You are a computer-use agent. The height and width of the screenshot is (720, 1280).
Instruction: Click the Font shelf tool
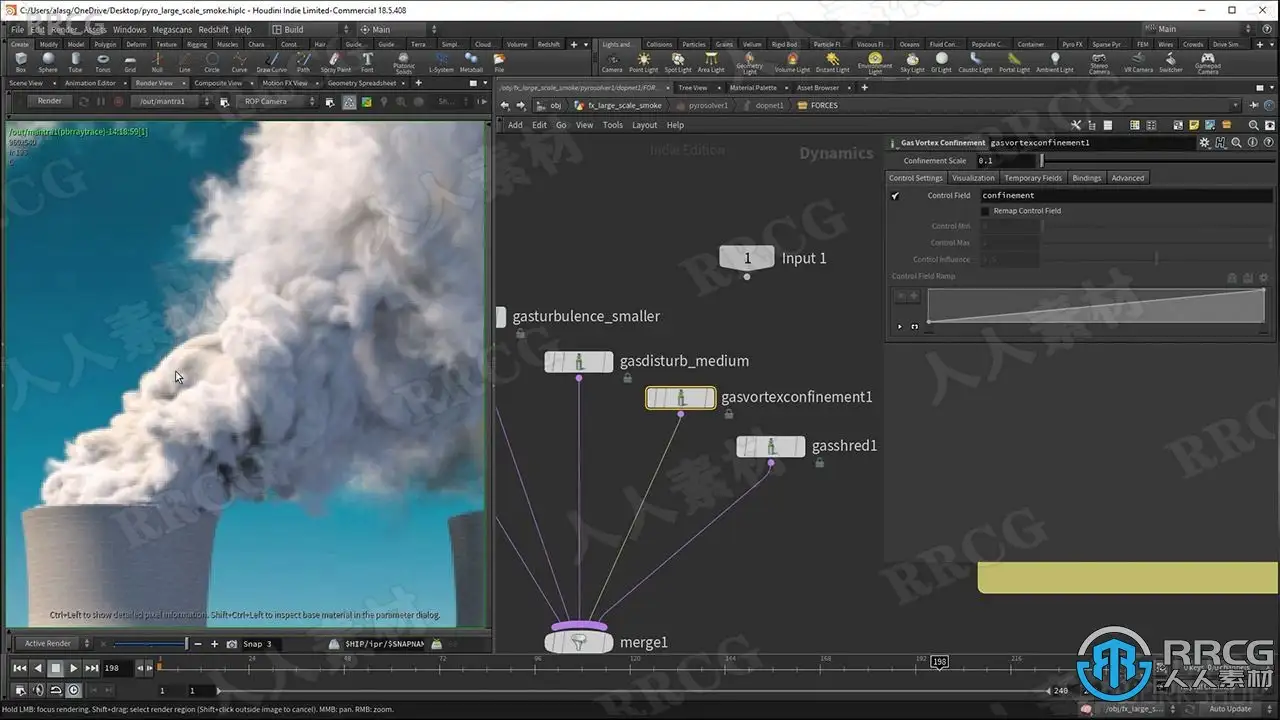click(x=367, y=62)
